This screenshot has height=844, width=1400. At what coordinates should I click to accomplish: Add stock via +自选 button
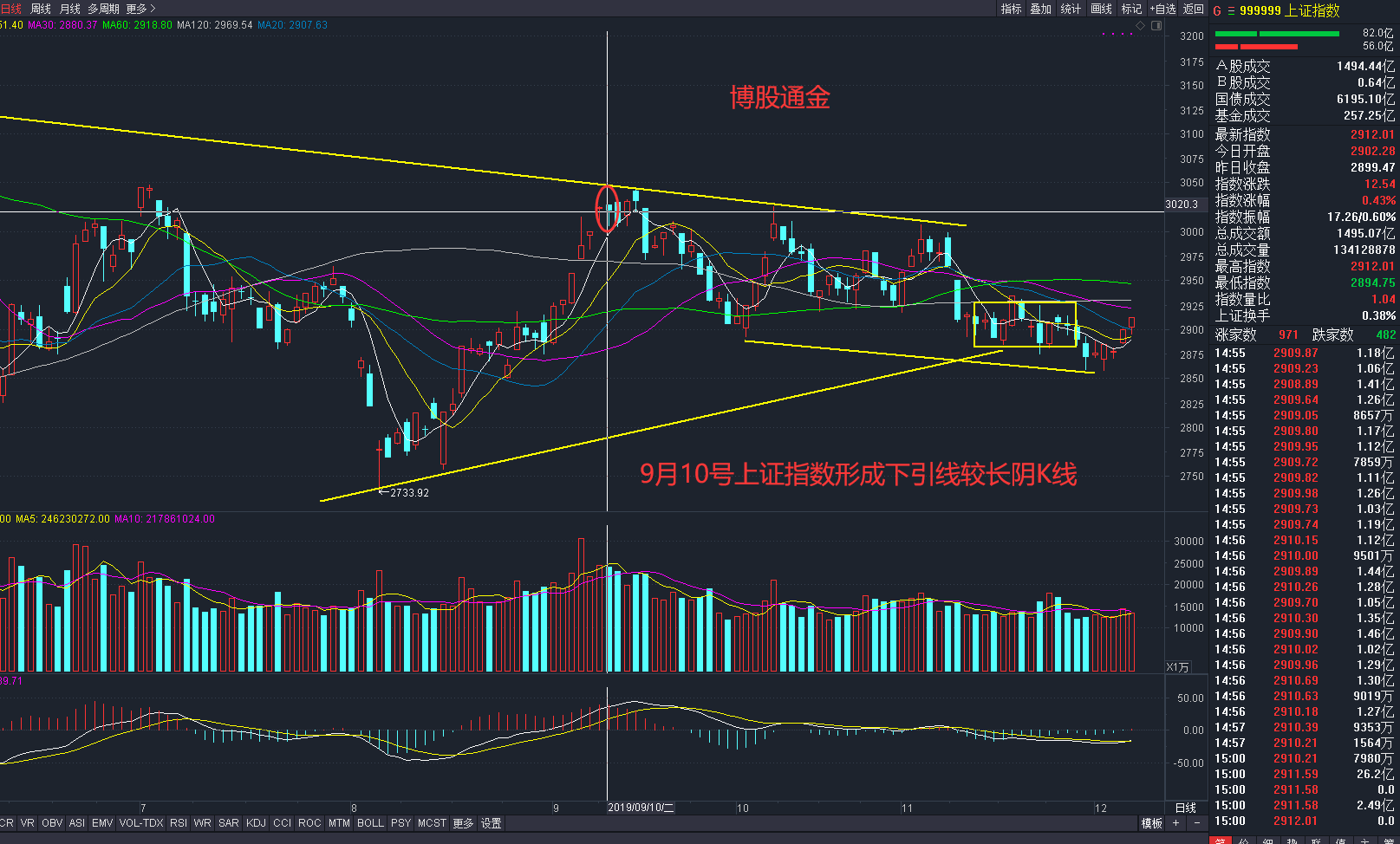point(1163,9)
